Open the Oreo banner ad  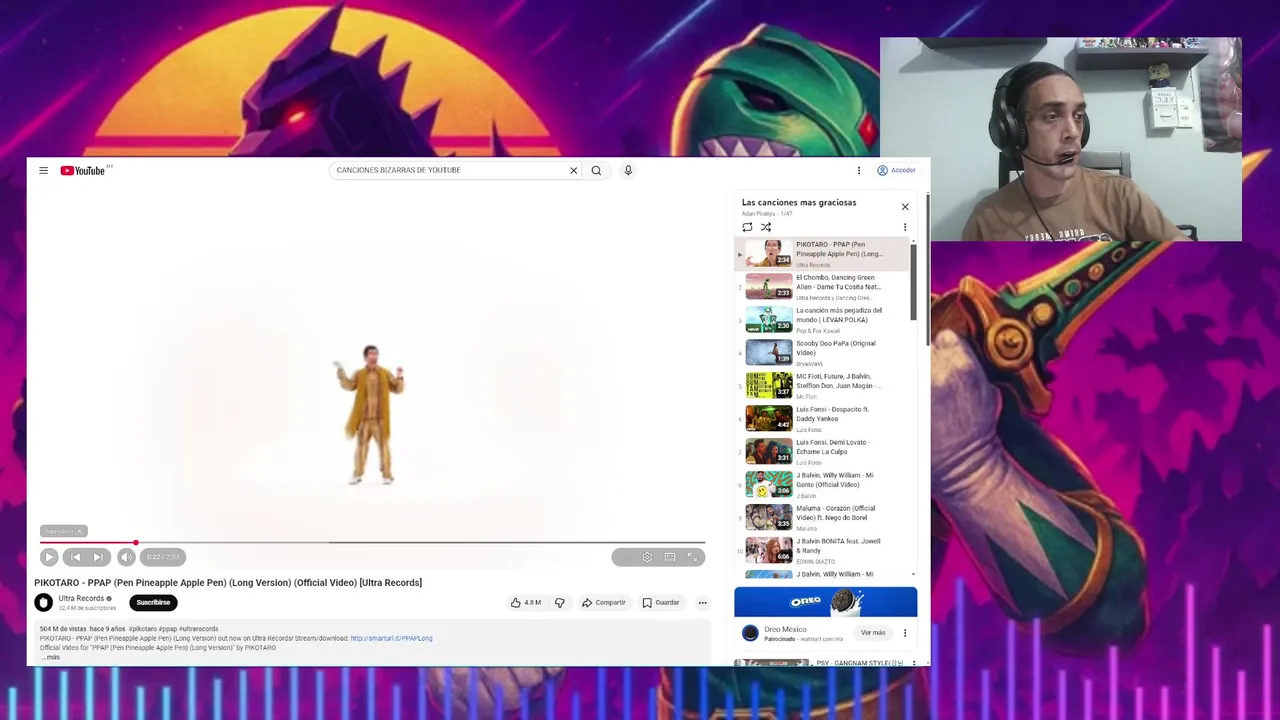[x=825, y=602]
